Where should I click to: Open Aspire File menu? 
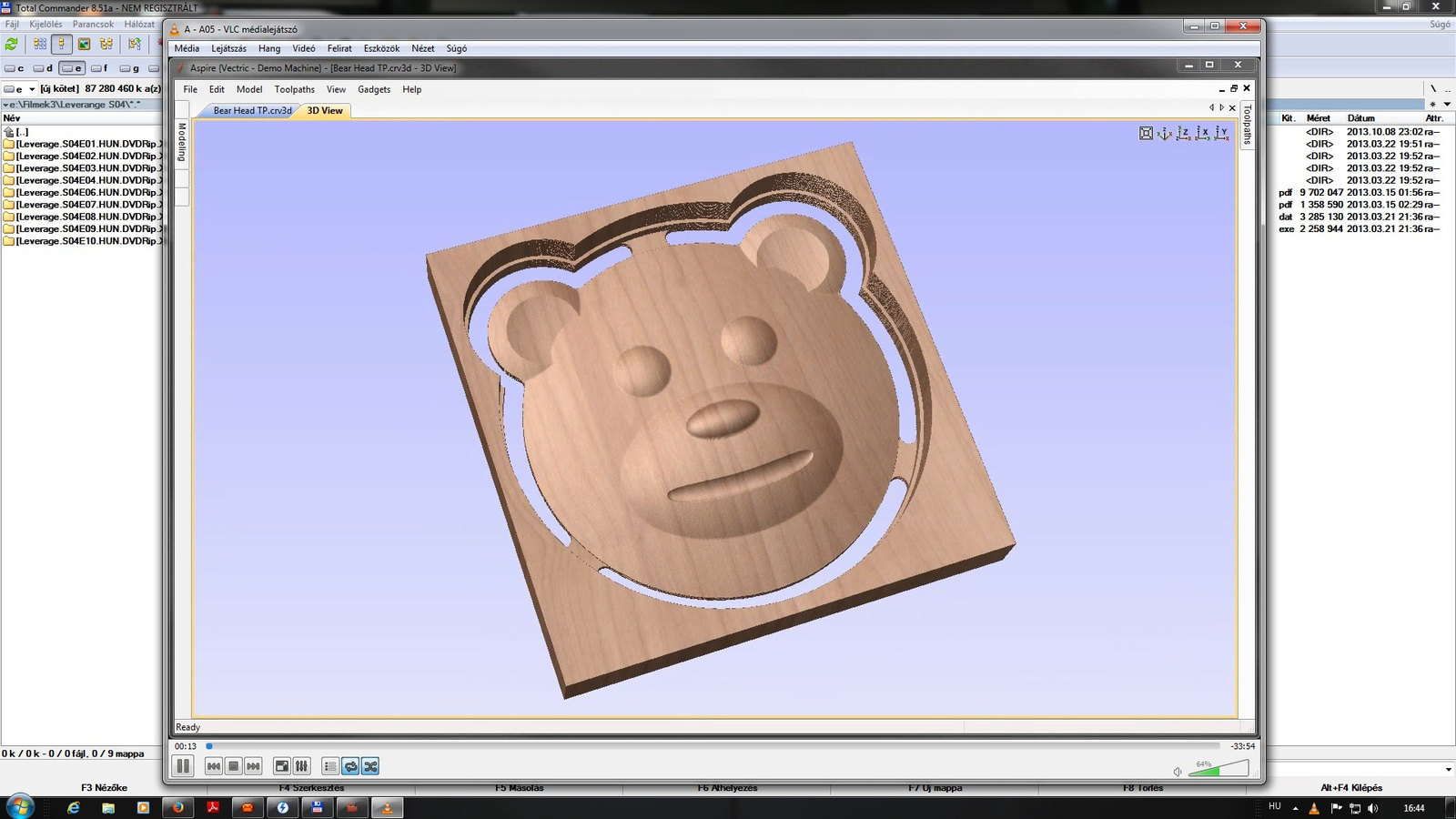[x=190, y=89]
